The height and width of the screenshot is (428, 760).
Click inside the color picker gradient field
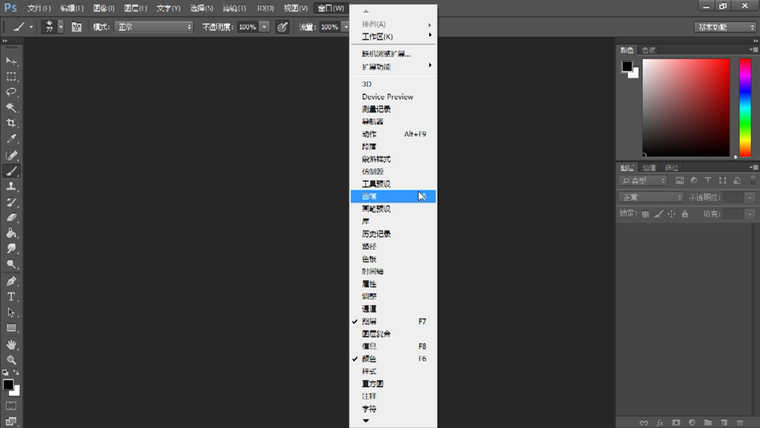point(686,107)
